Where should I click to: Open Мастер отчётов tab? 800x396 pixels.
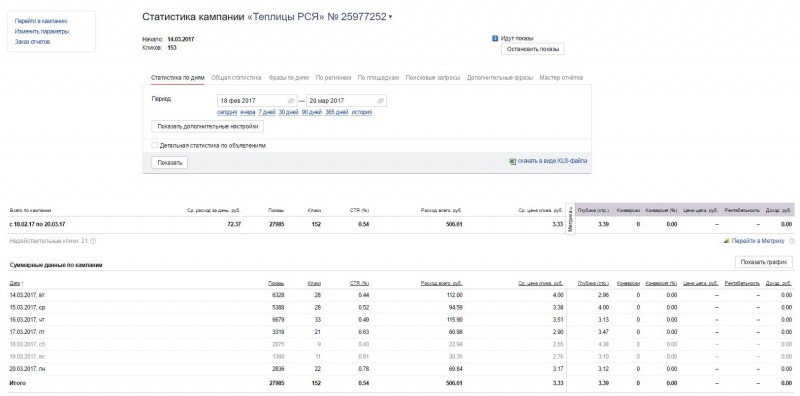click(x=561, y=78)
